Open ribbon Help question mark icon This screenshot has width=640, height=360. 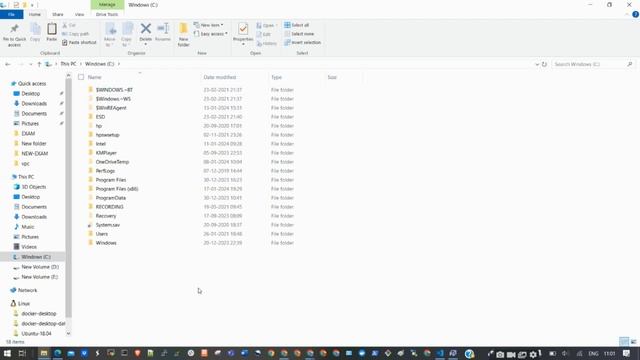635,14
